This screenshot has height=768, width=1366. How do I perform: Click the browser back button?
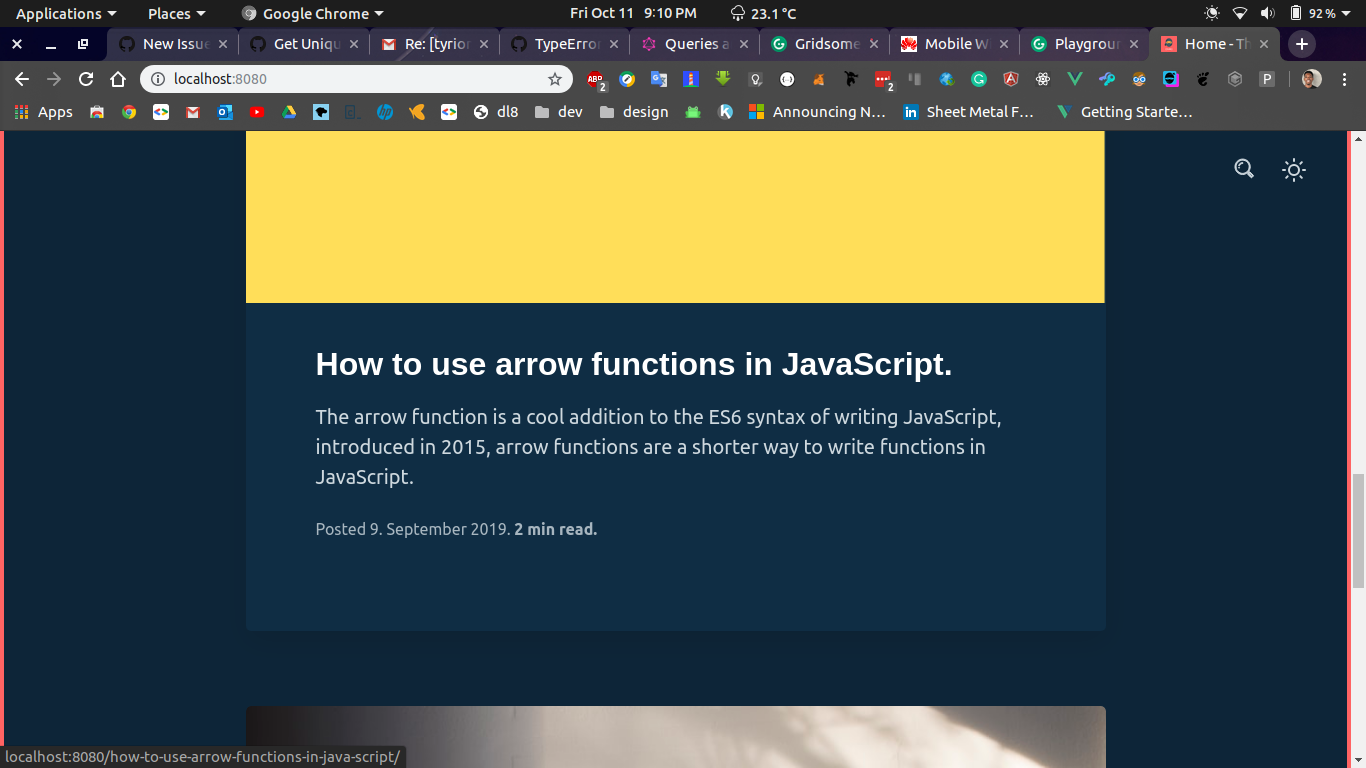point(22,79)
